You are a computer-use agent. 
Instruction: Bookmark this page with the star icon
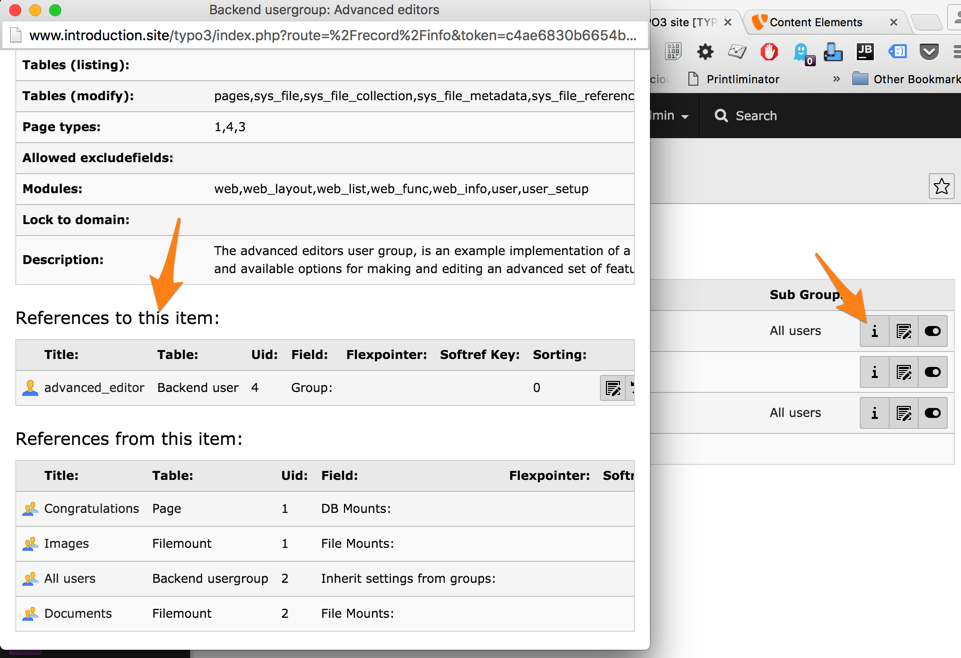pos(941,186)
